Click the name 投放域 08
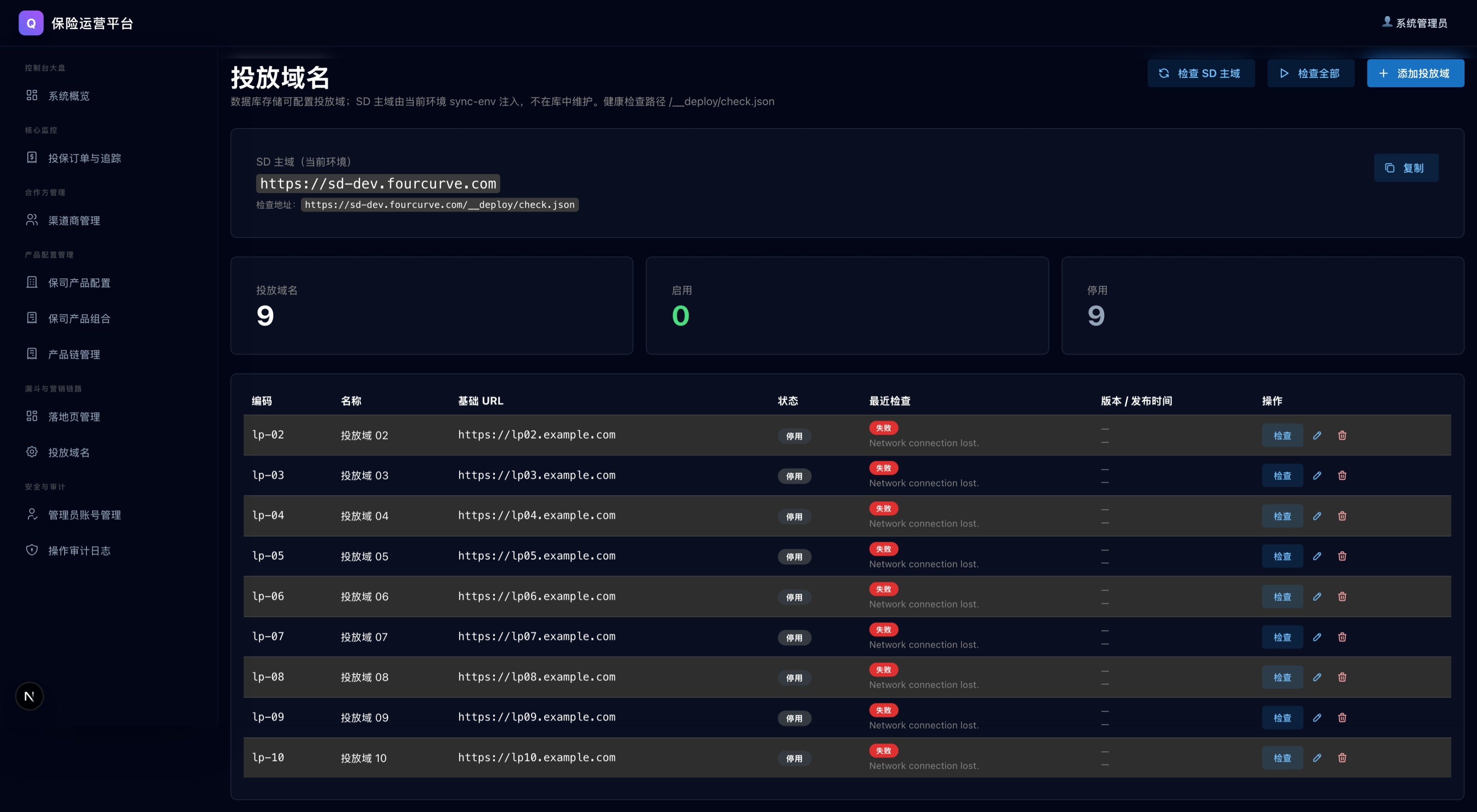 (x=365, y=677)
